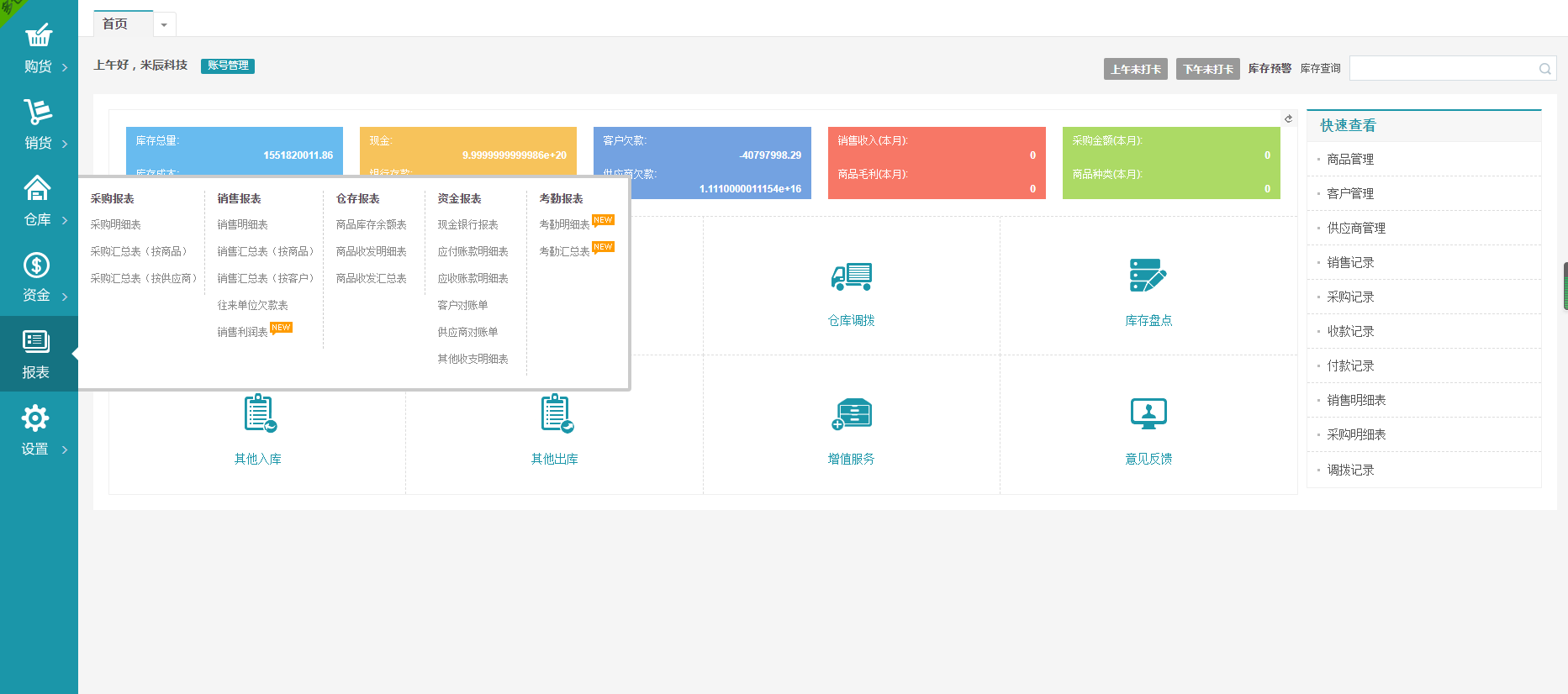The width and height of the screenshot is (1568, 694).
Task: Open the 增值服务 icon
Action: (851, 413)
